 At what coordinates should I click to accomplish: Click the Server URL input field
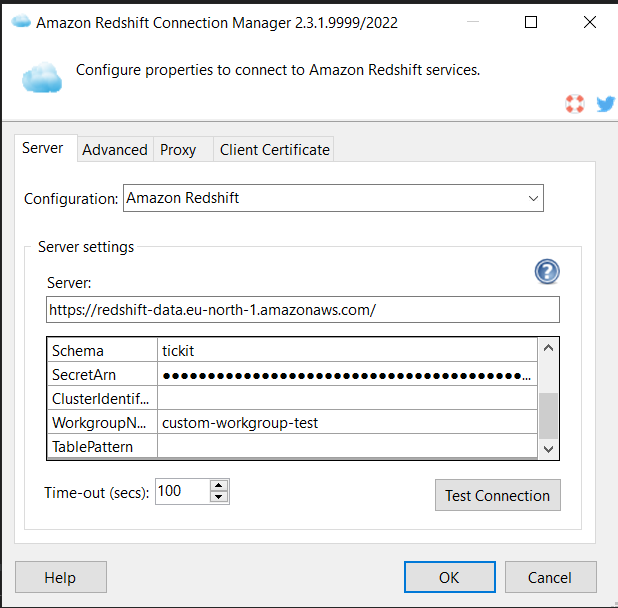click(303, 310)
